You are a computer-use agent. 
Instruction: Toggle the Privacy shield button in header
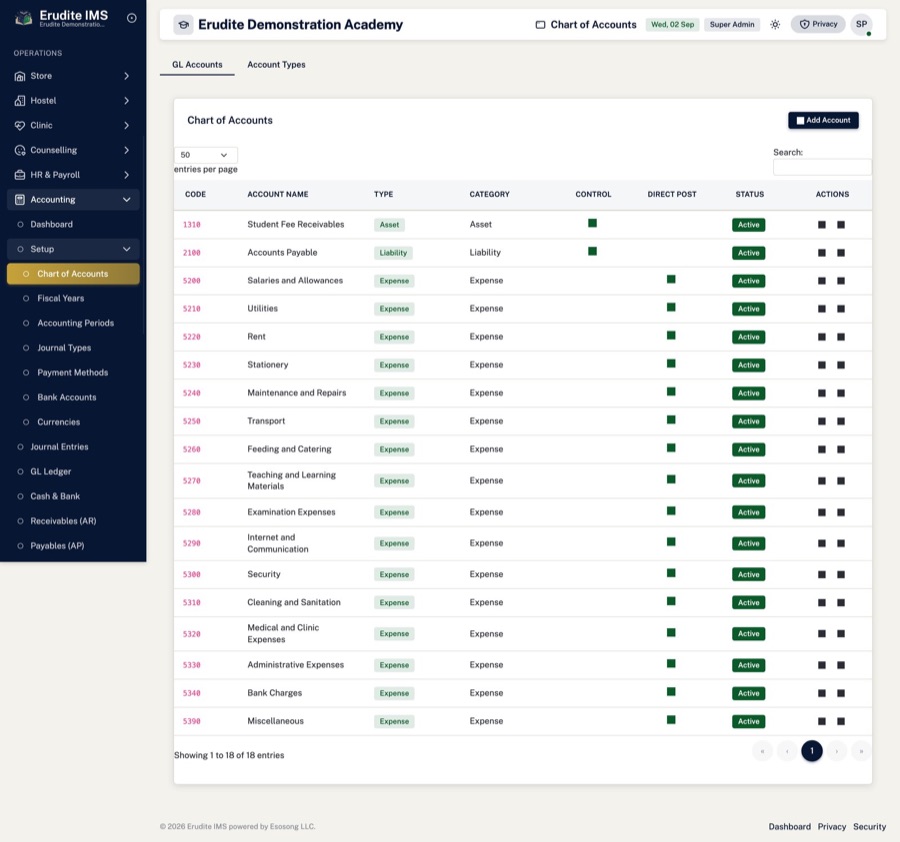pos(818,25)
